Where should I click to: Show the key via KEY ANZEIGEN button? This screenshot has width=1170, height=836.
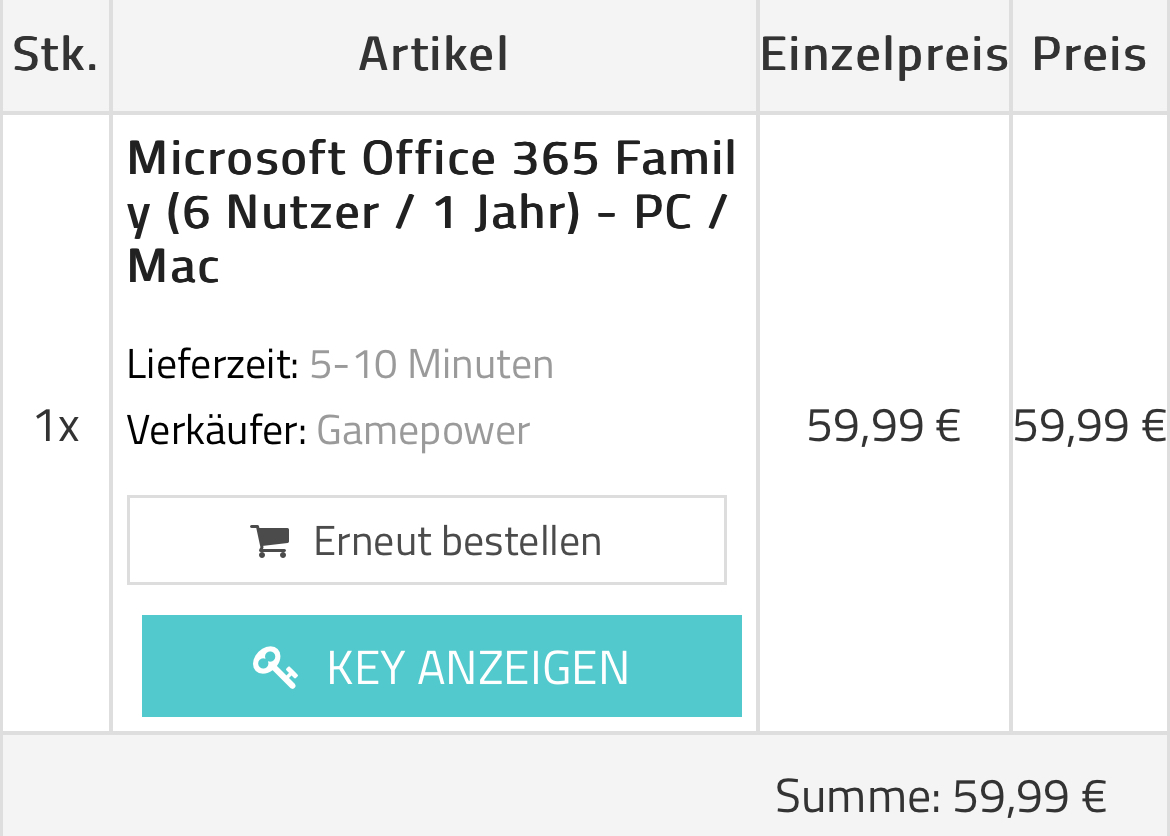tap(442, 666)
